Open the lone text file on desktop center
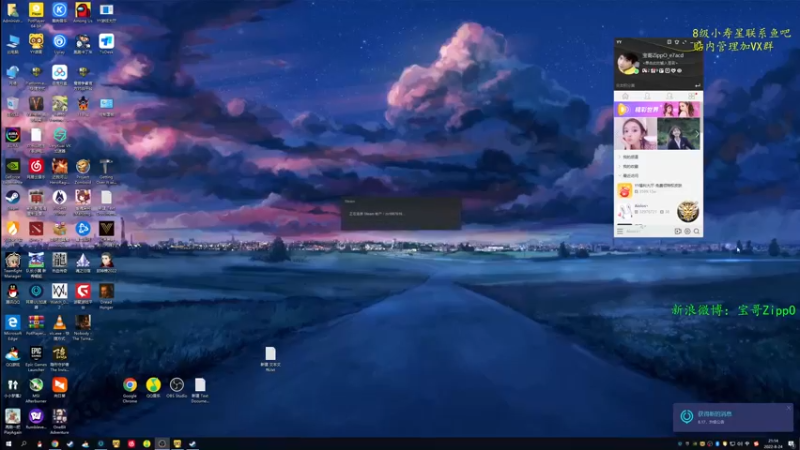The height and width of the screenshot is (450, 800). click(x=270, y=358)
